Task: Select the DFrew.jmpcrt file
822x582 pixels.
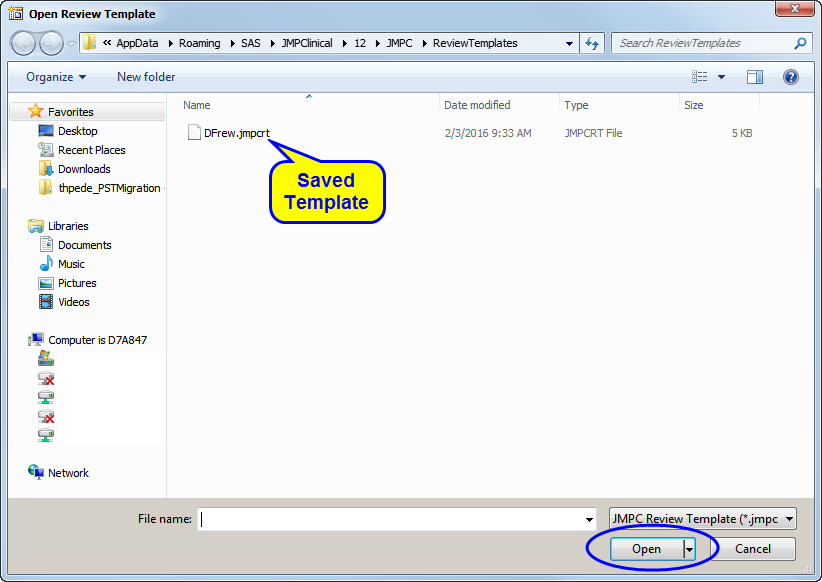Action: 236,133
